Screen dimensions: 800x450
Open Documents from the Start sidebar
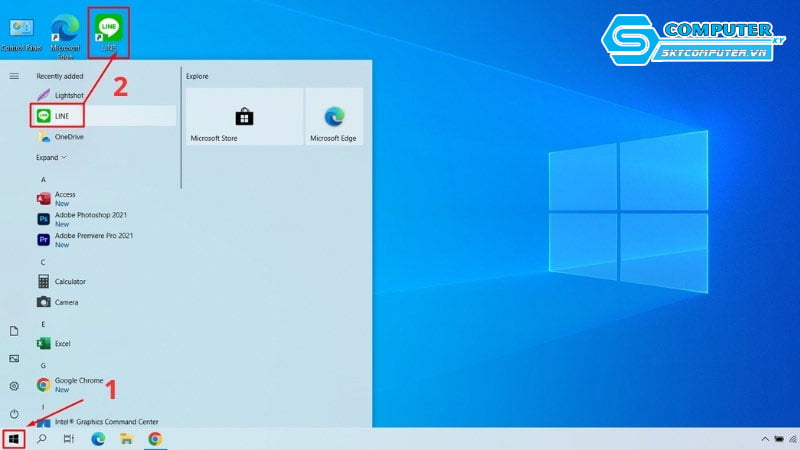pos(14,331)
